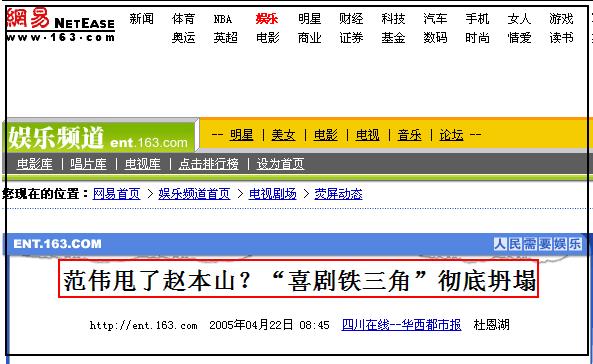Screen dimensions: 593x364
Task: Click the http://ent.163.com URL text
Action: pos(143,325)
